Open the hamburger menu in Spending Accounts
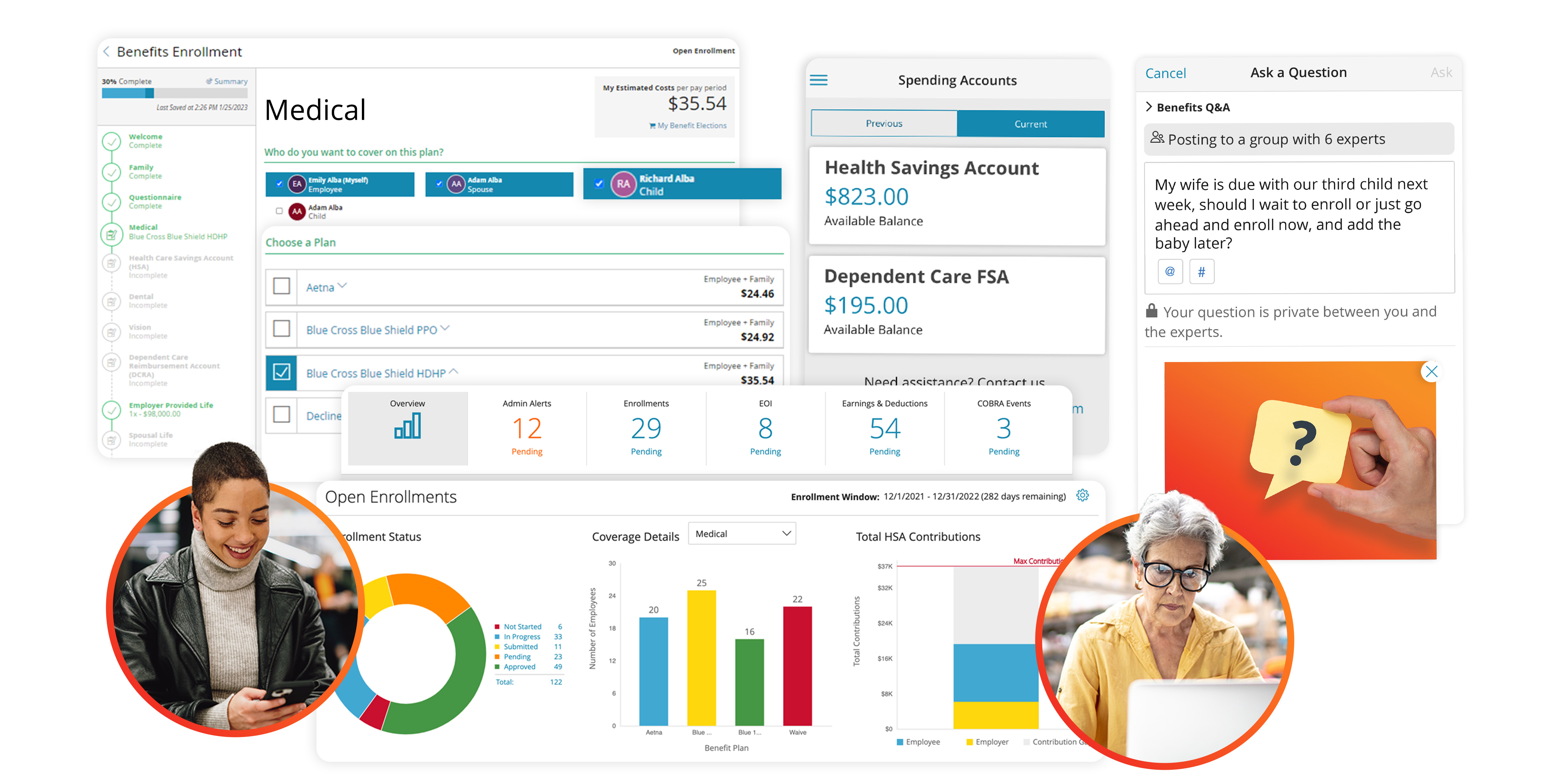The width and height of the screenshot is (1568, 784). pyautogui.click(x=818, y=80)
